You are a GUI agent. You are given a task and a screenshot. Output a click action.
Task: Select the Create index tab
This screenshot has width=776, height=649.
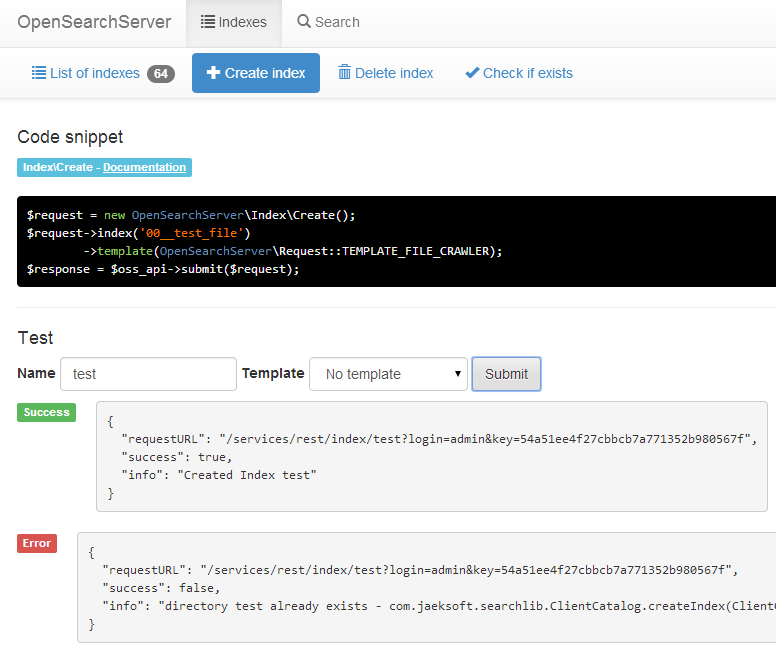click(256, 73)
